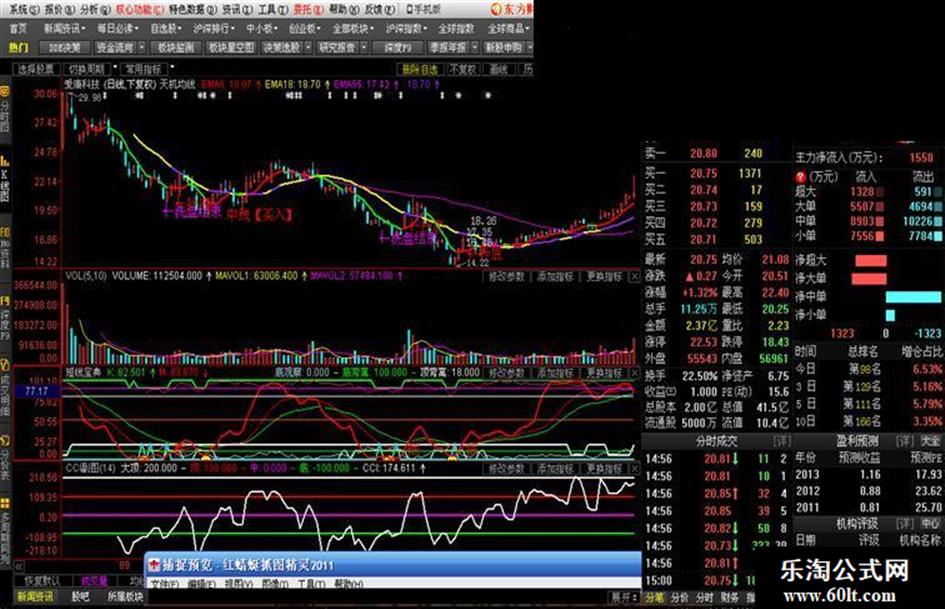Open the 全球指数 page

tap(456, 28)
